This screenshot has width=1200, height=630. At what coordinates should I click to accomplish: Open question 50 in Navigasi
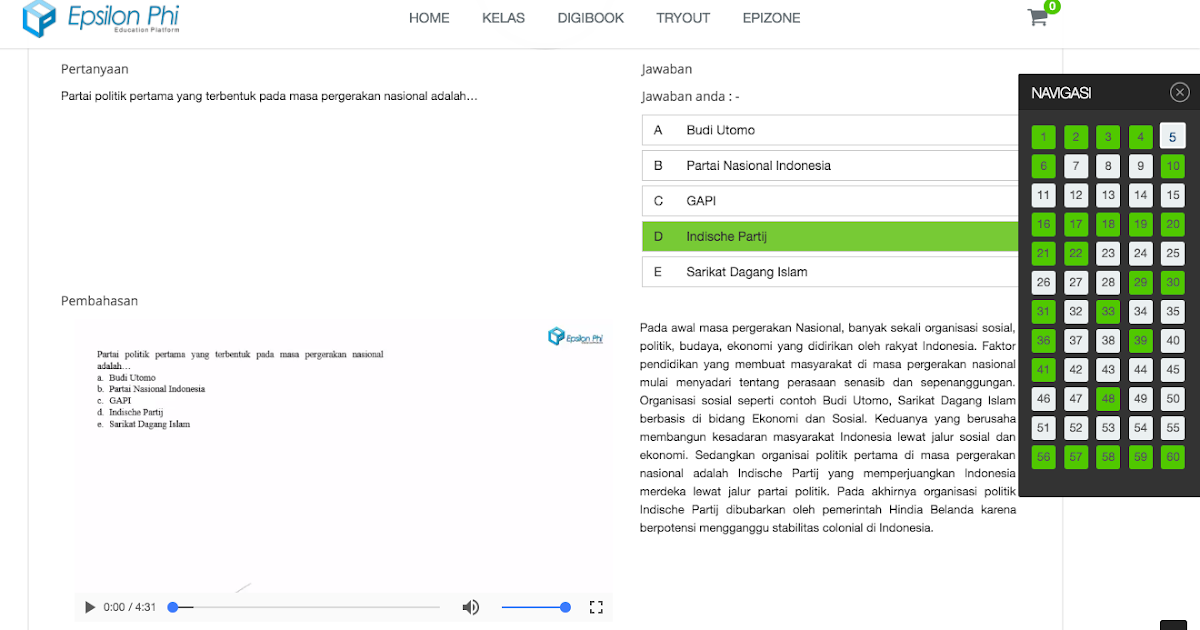(1173, 398)
